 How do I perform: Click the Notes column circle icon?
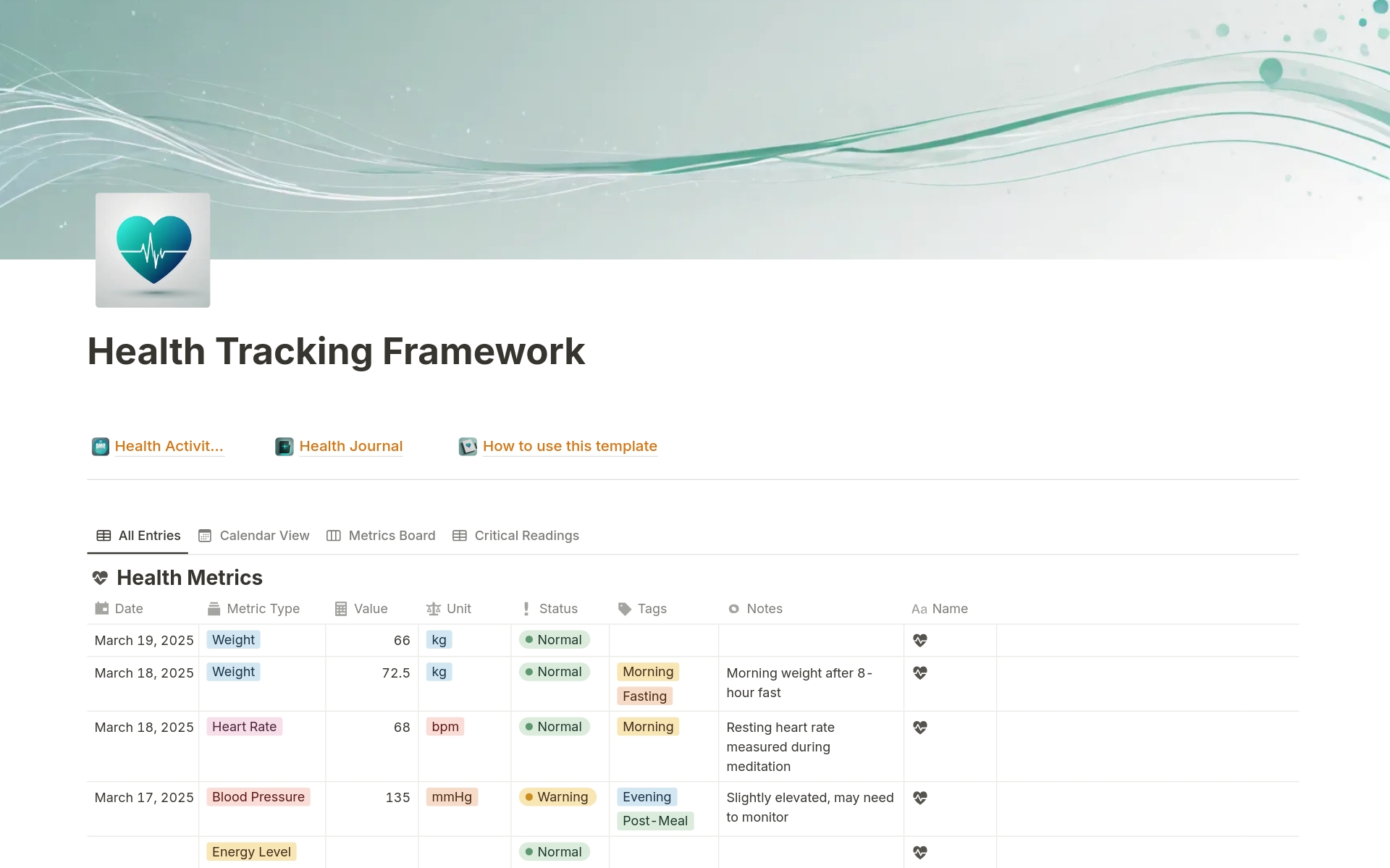pyautogui.click(x=734, y=609)
